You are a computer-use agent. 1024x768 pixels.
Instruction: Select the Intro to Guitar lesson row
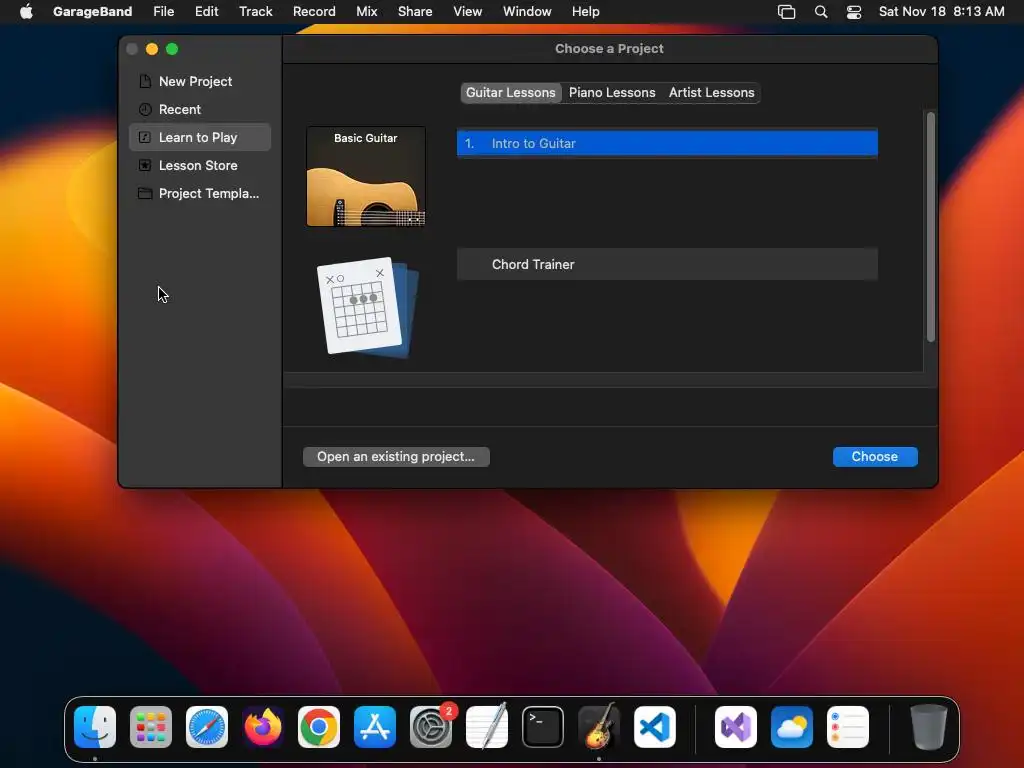pos(667,144)
